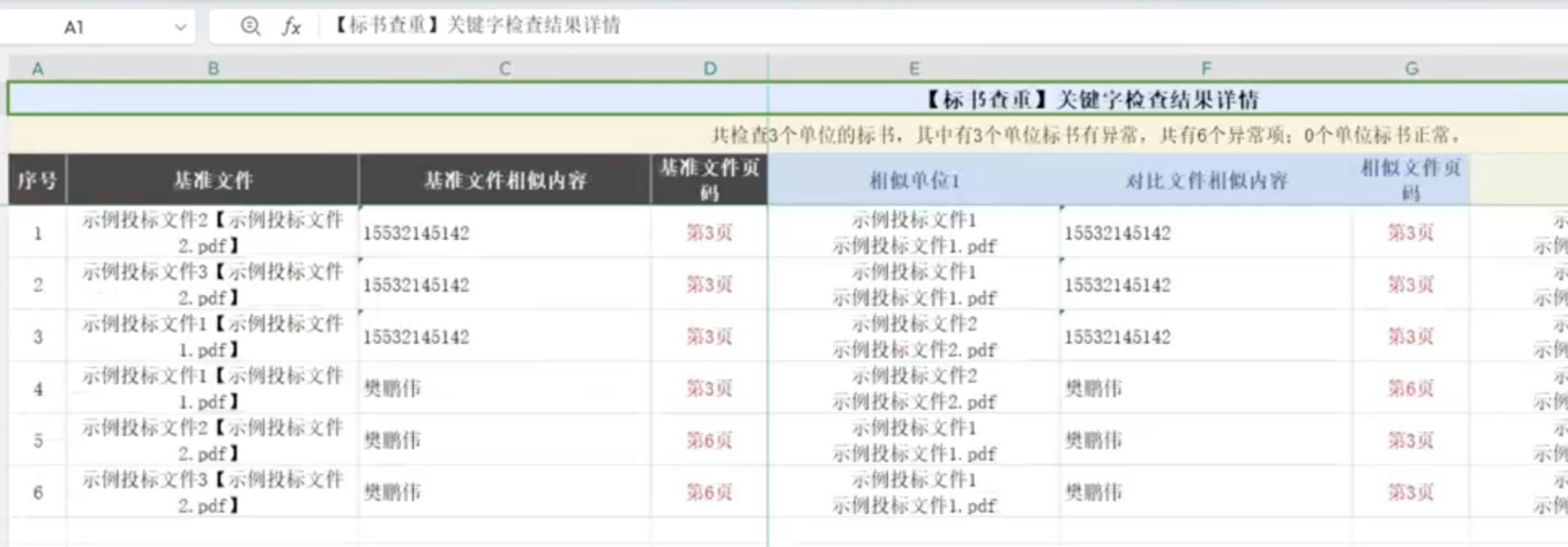1568x547 pixels.
Task: Click row 5 column D page cell 第6页
Action: tap(710, 440)
